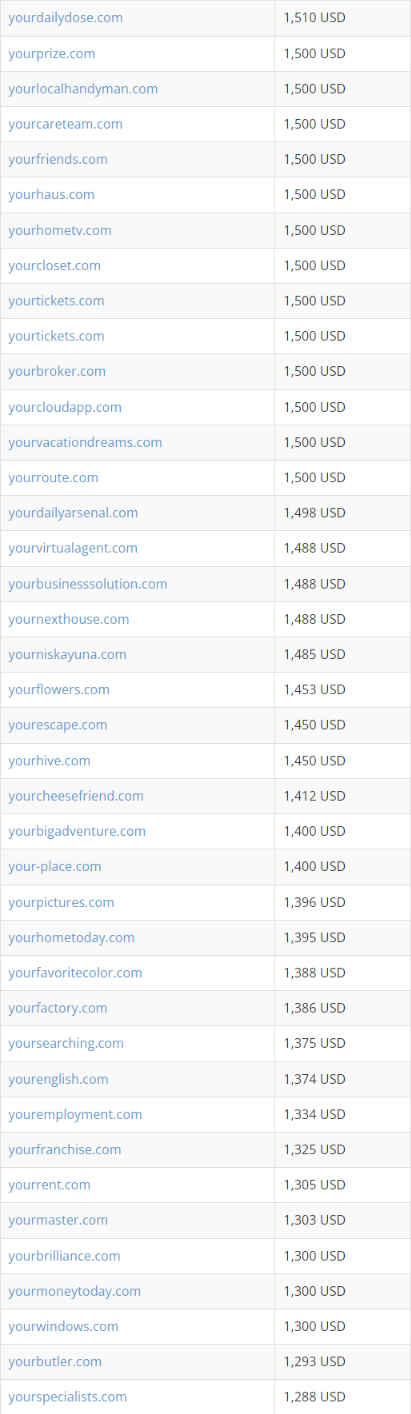
Task: Open the yourprize.com domain link
Action: pos(52,53)
